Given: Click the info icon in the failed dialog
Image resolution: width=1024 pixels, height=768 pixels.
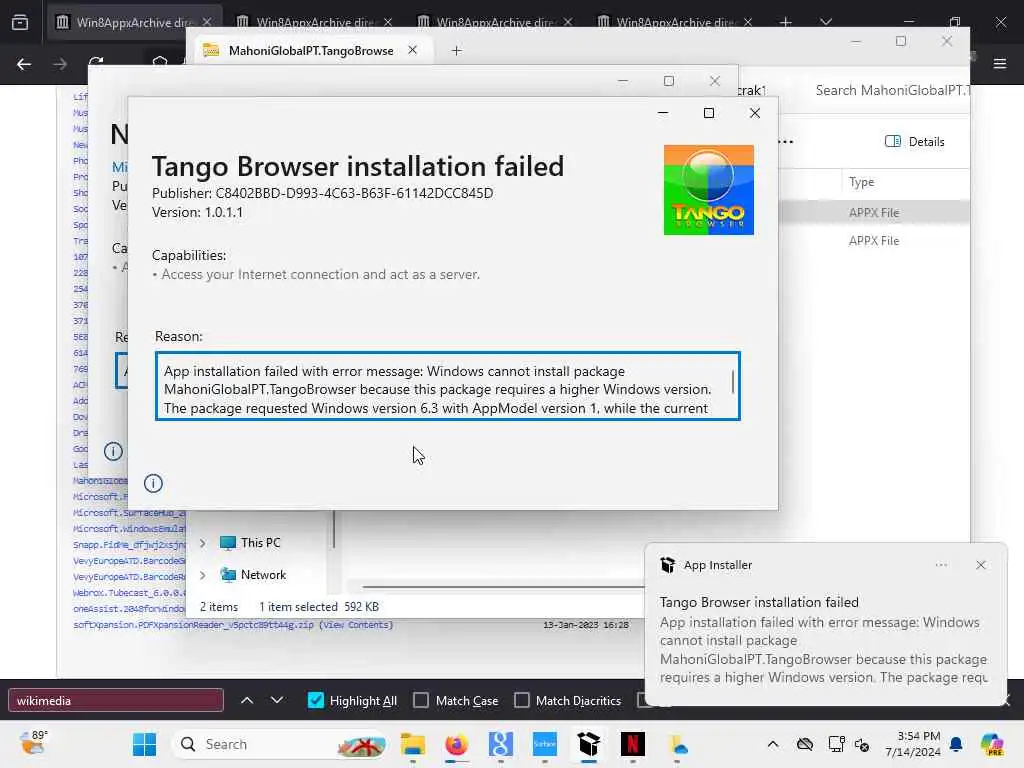Looking at the screenshot, I should coord(153,483).
